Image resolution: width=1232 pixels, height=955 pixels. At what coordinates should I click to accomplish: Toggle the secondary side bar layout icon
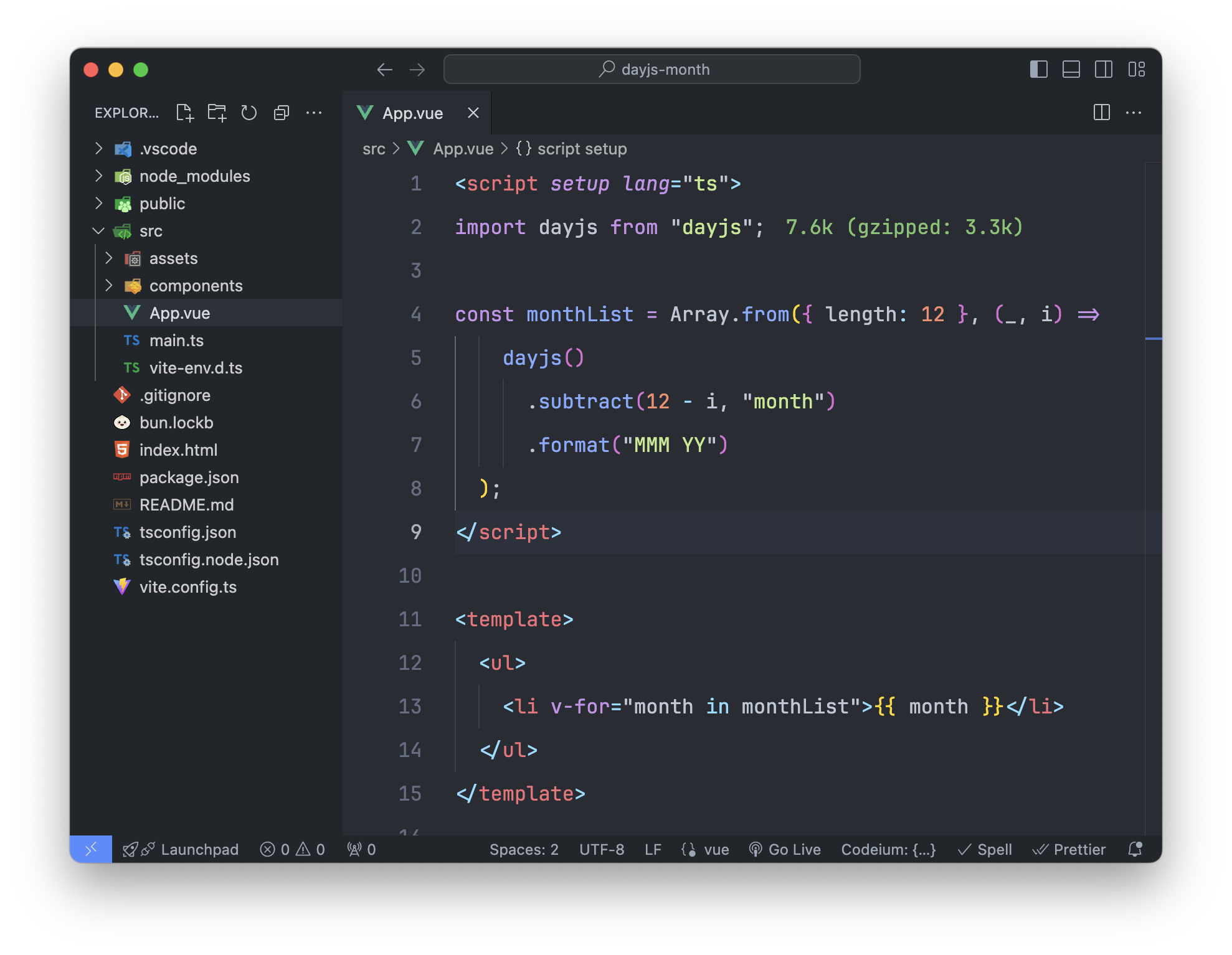click(1104, 69)
